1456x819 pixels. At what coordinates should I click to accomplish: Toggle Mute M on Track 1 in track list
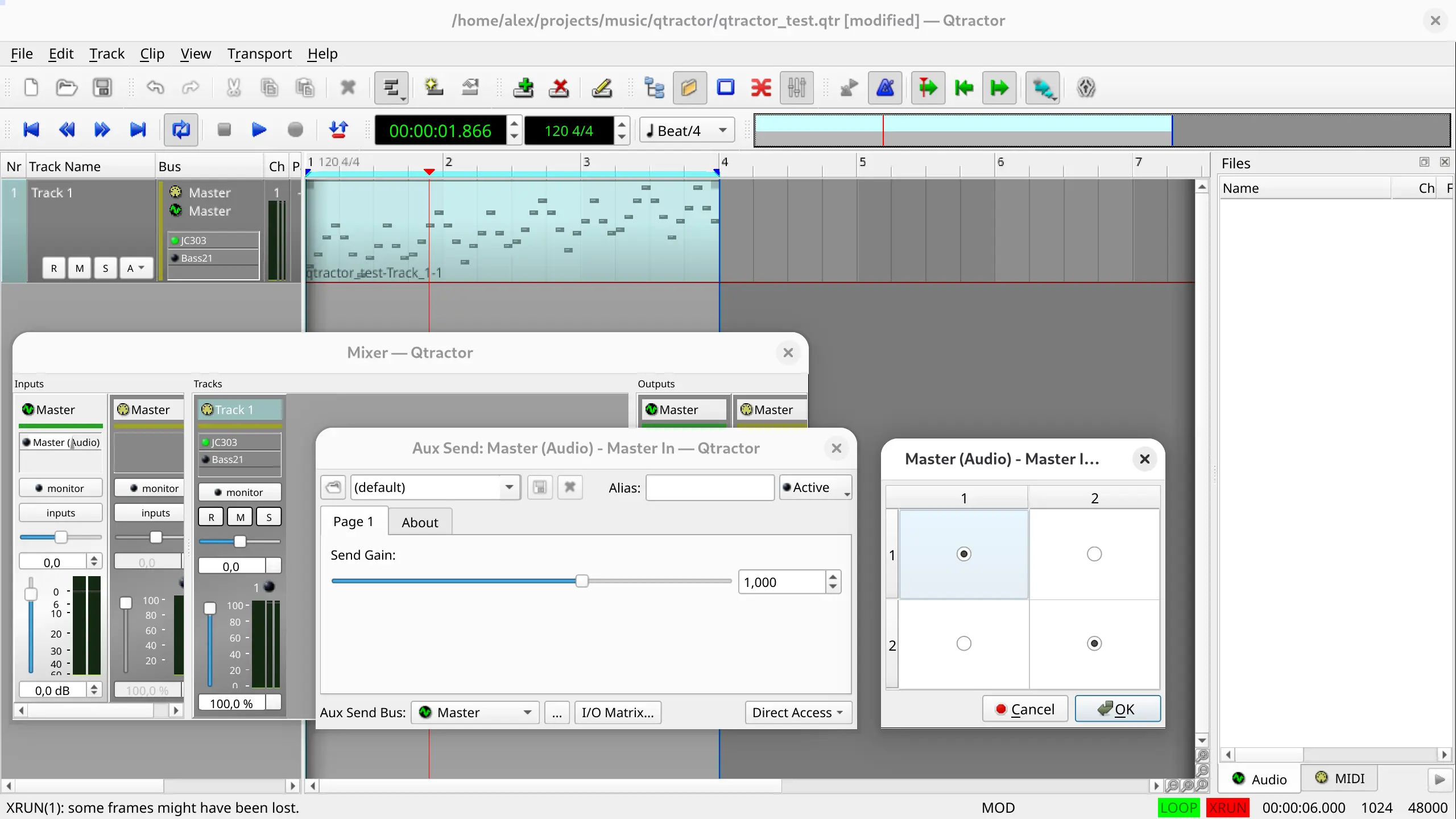(x=80, y=268)
